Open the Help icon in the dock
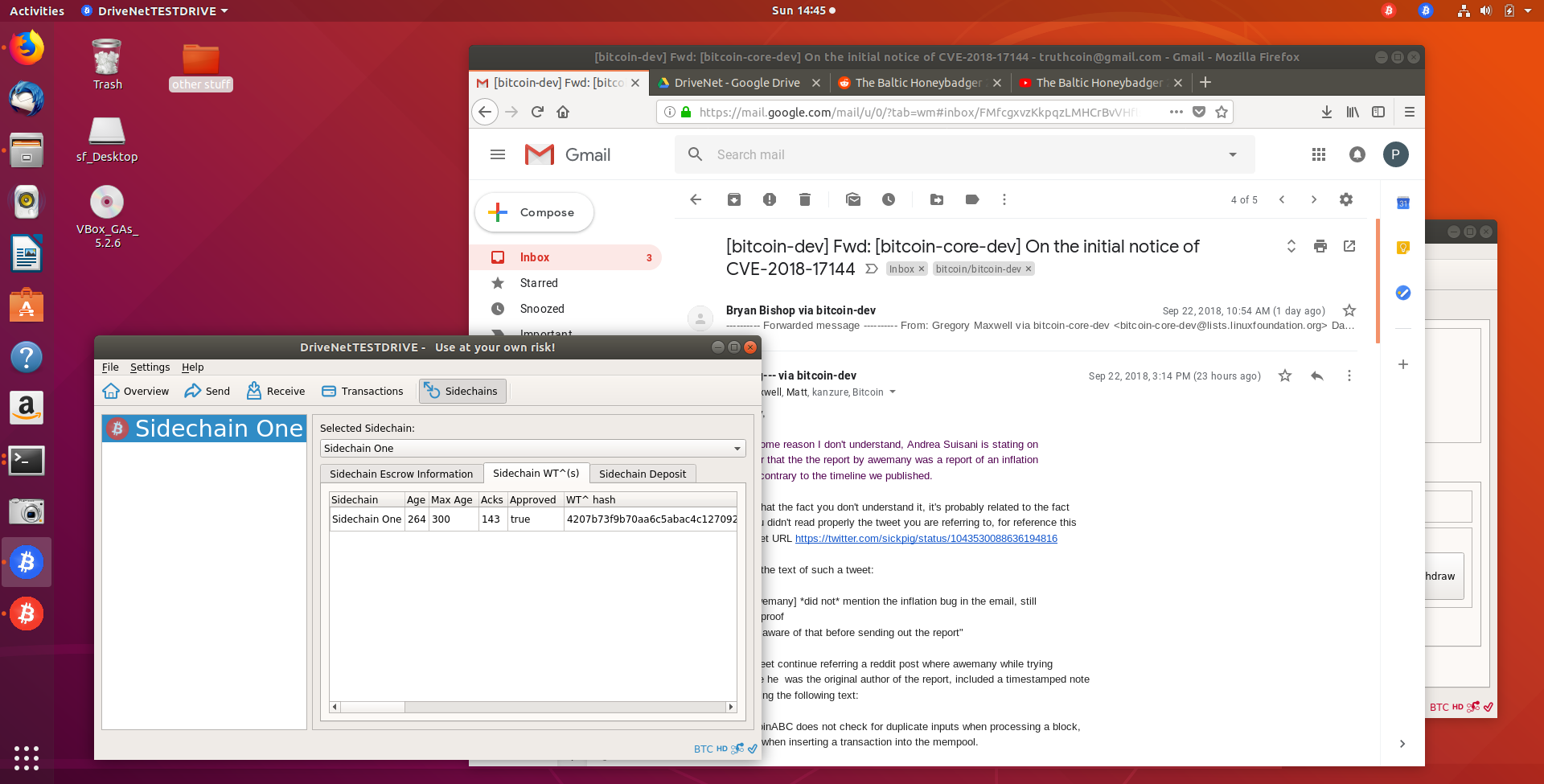This screenshot has height=784, width=1544. (27, 357)
